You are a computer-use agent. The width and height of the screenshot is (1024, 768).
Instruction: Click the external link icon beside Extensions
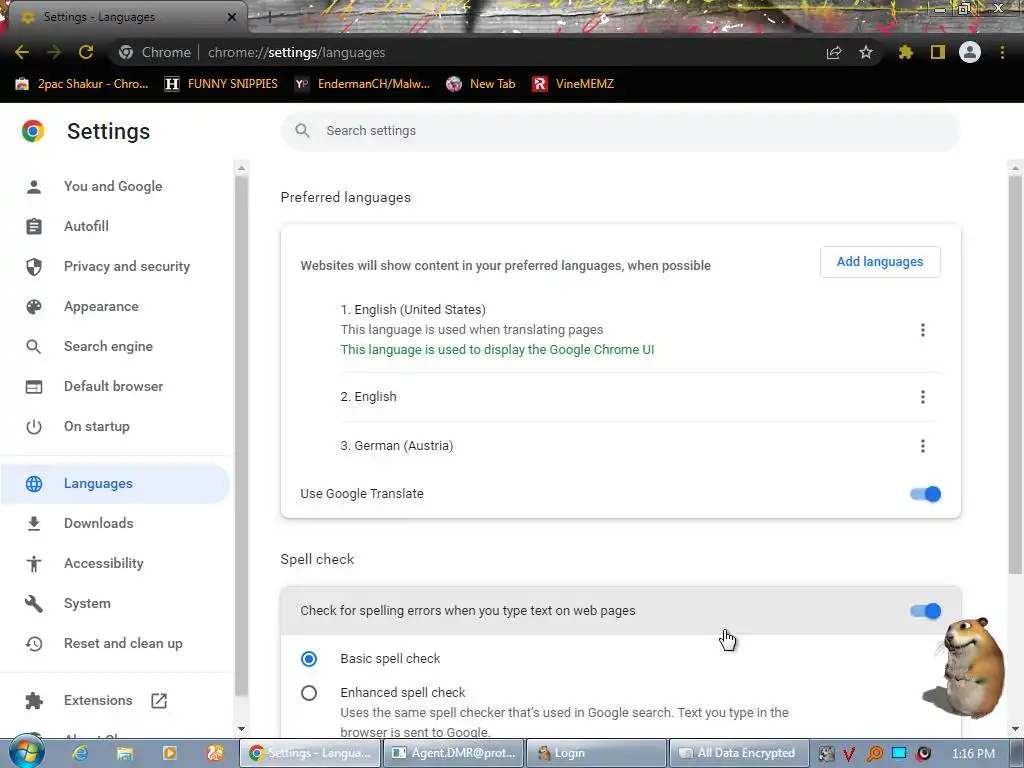pos(159,701)
